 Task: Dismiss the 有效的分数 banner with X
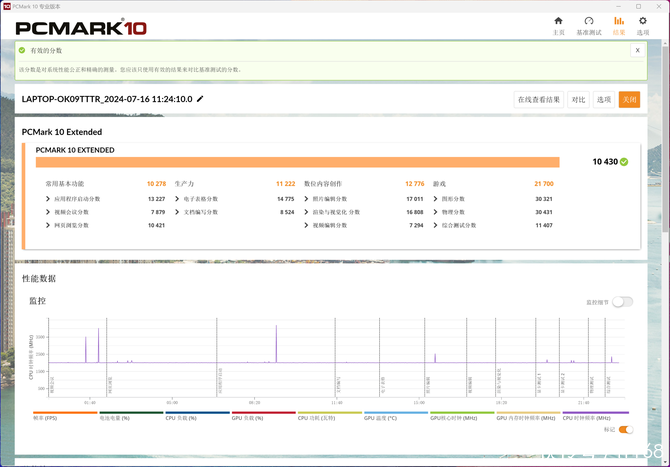click(637, 50)
